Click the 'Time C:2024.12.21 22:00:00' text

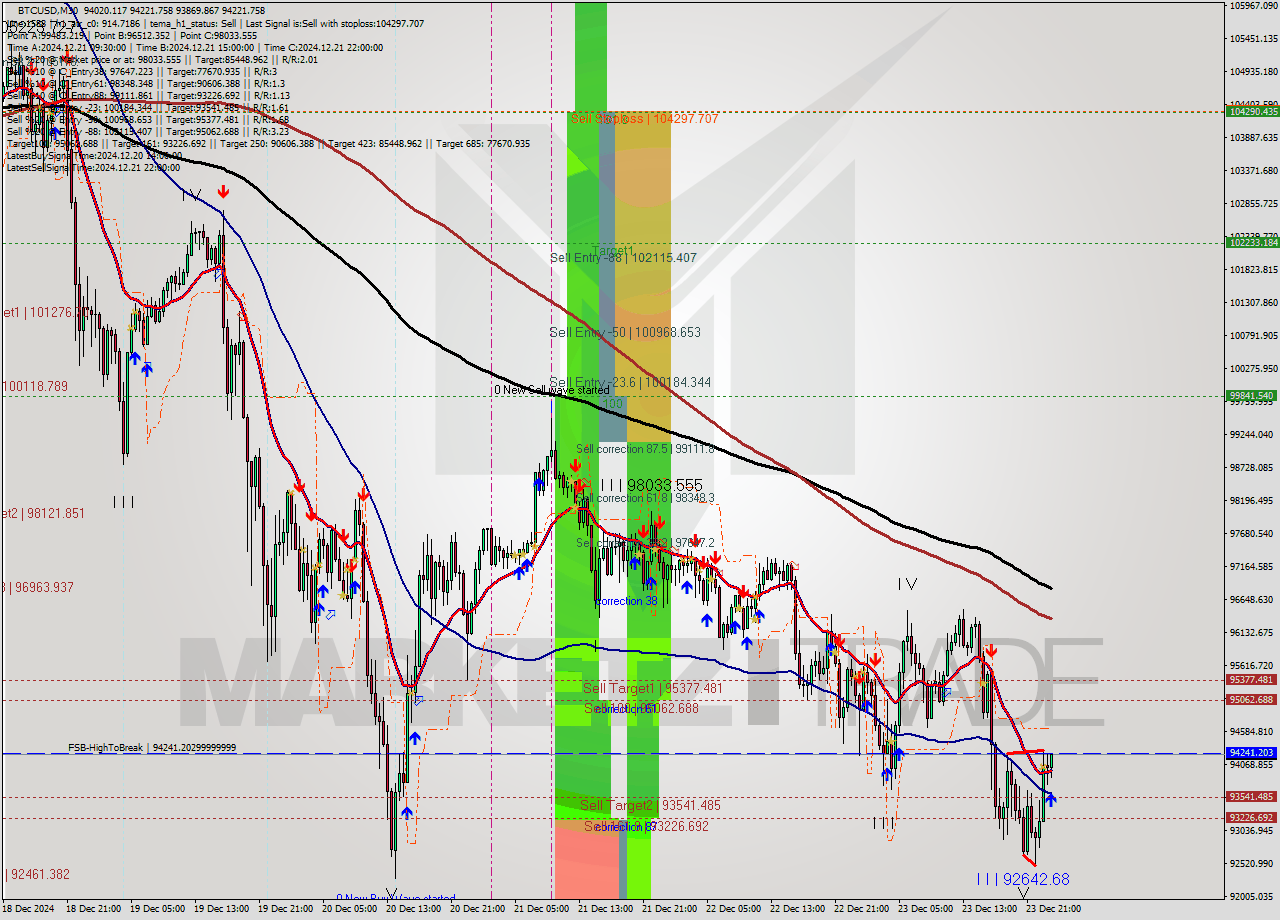(x=324, y=48)
